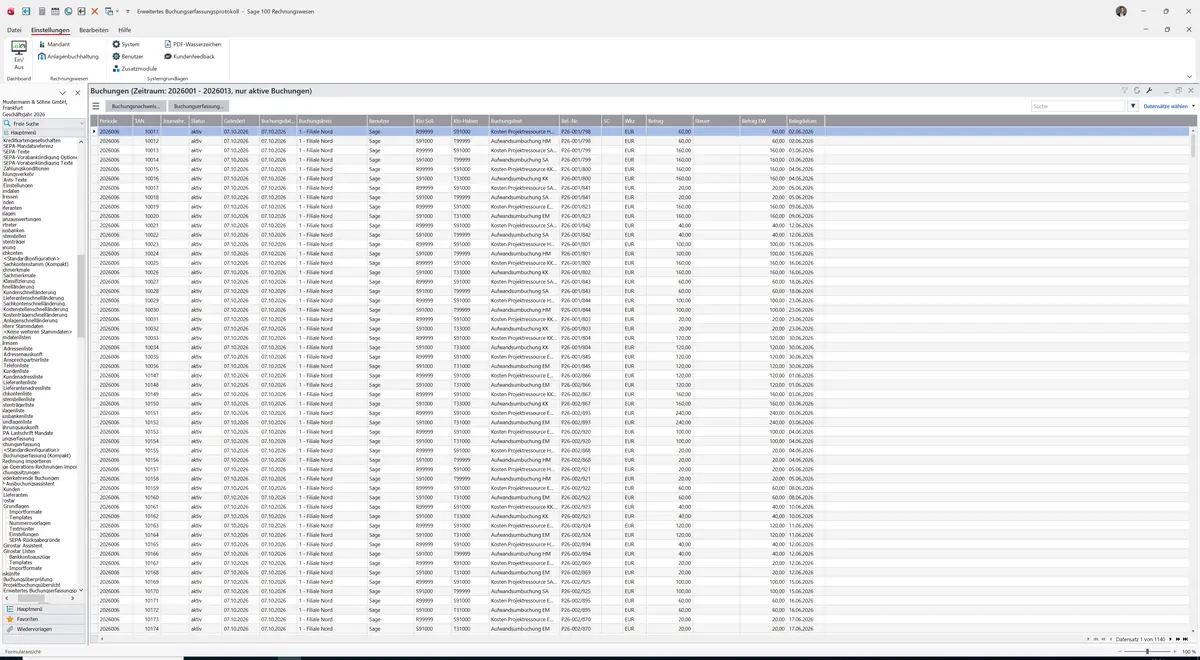Sort by the Periode column header

coord(114,121)
